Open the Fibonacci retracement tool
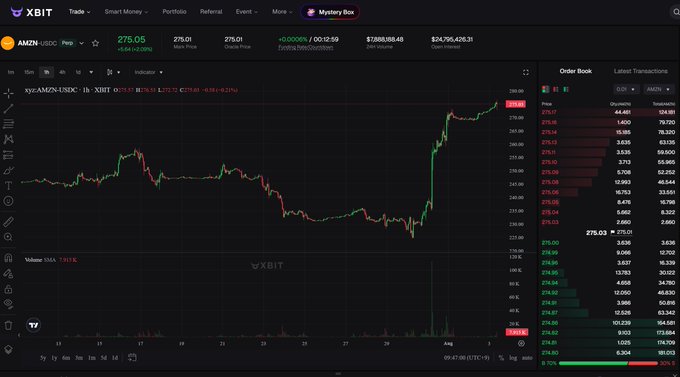Screen dimensions: 680x377 [8, 124]
